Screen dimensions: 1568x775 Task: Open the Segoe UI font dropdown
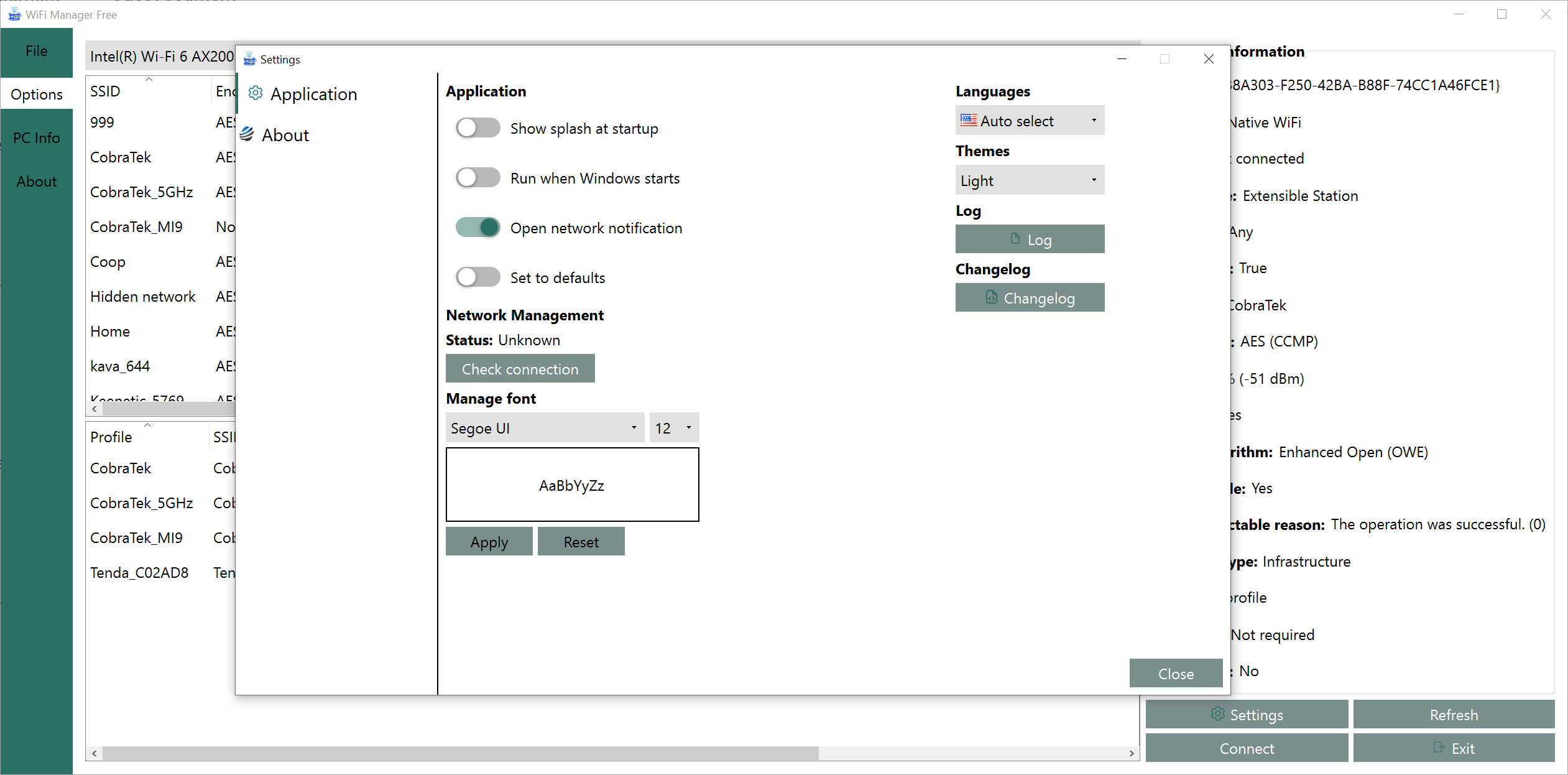point(545,427)
